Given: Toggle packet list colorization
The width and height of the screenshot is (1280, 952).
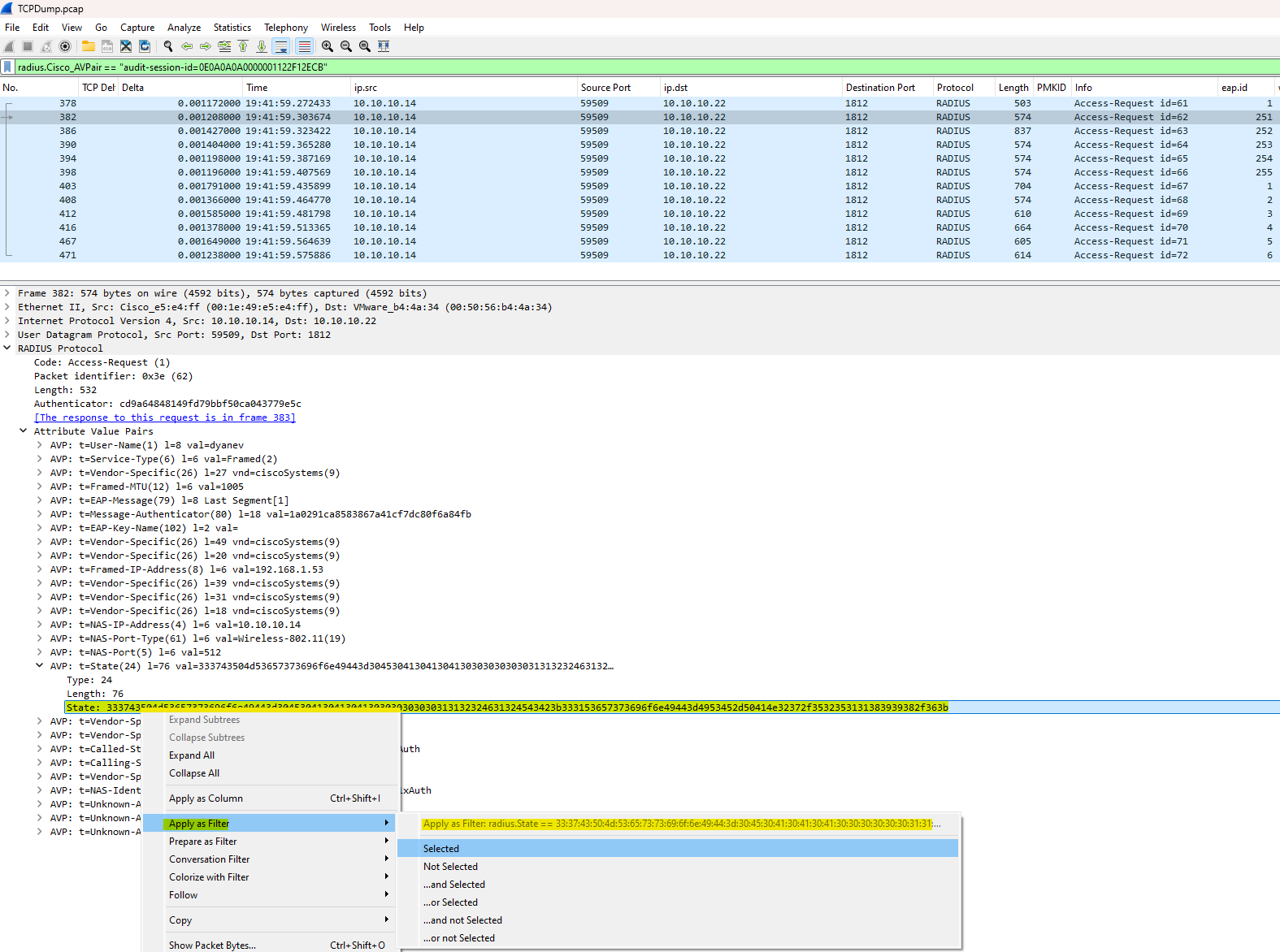Looking at the screenshot, I should (x=304, y=46).
